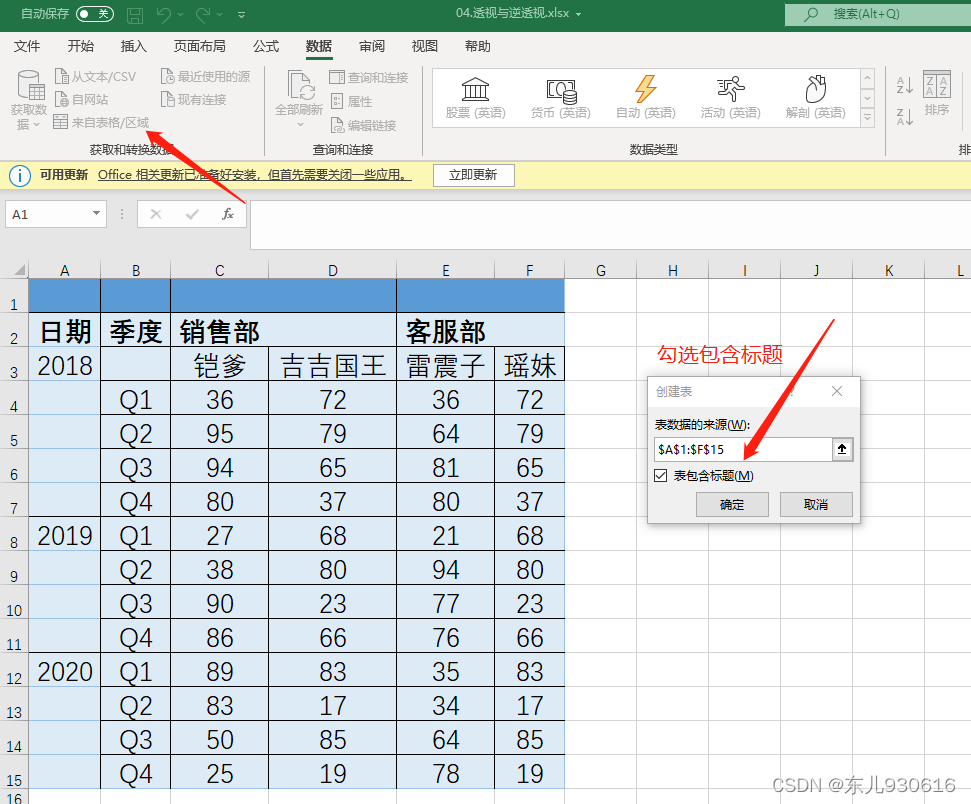The width and height of the screenshot is (971, 804).
Task: Select 货币 (英语) data type
Action: tap(561, 98)
